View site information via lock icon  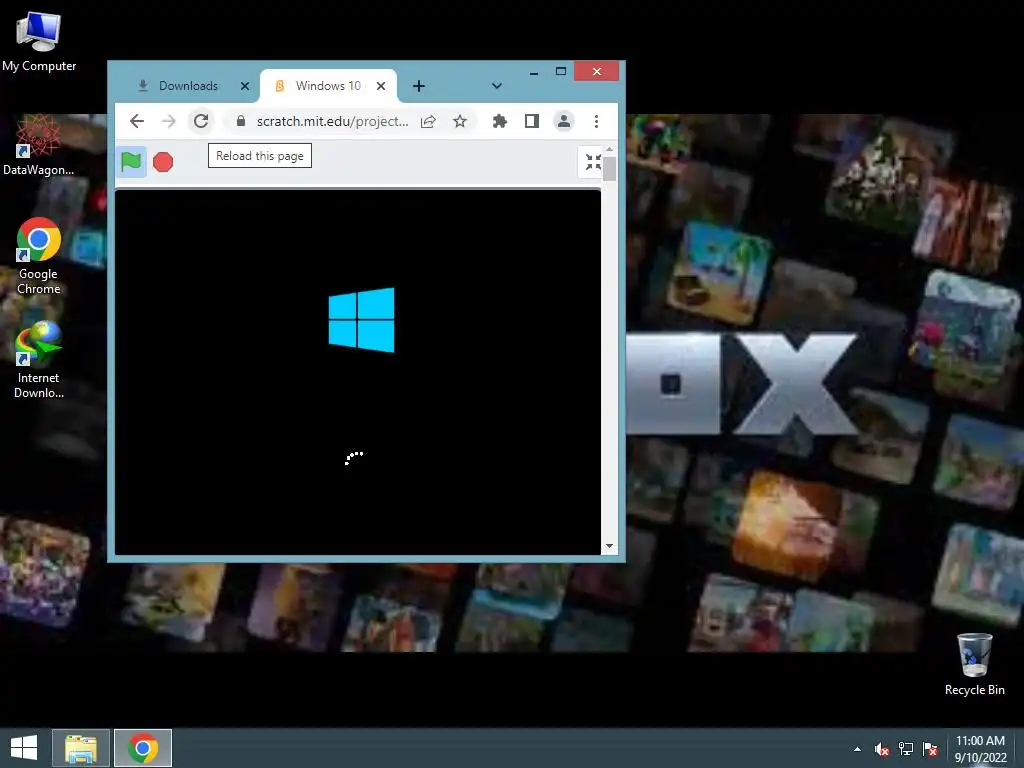(241, 121)
